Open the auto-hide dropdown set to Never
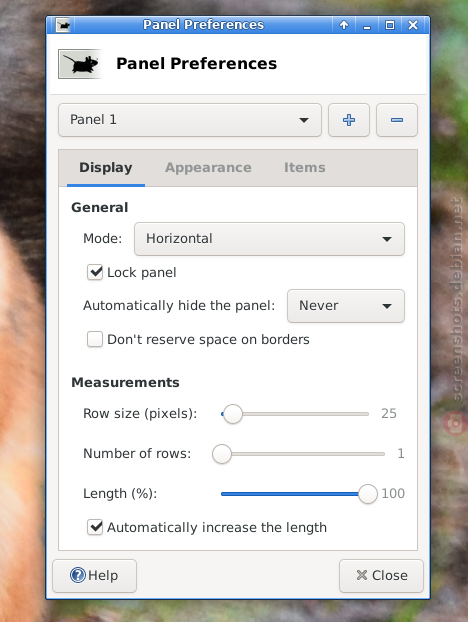 tap(346, 306)
